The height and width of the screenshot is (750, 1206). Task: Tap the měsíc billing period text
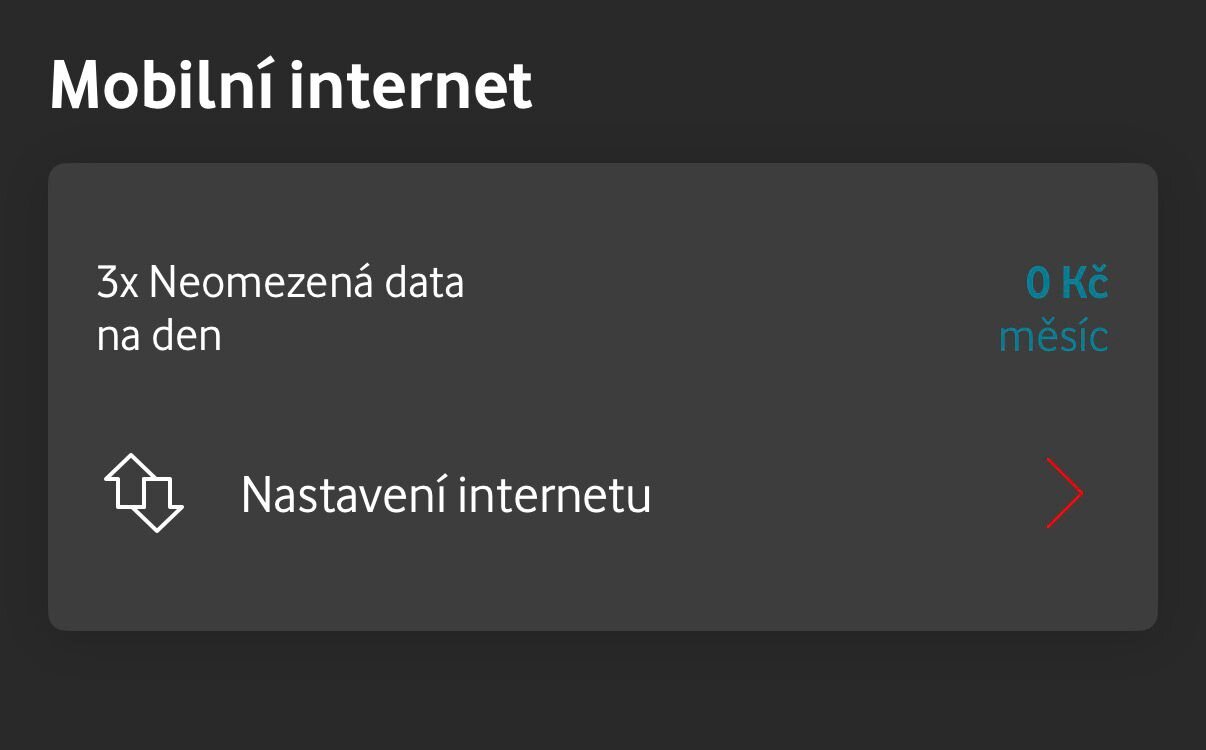(1053, 337)
